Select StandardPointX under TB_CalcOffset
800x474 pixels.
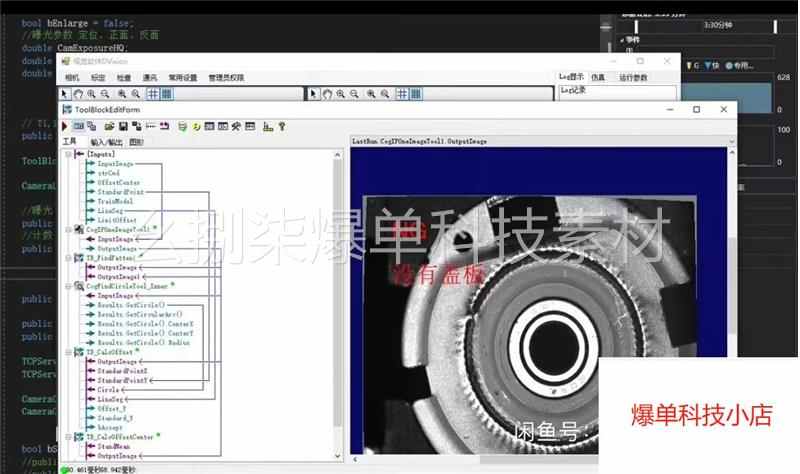(122, 371)
